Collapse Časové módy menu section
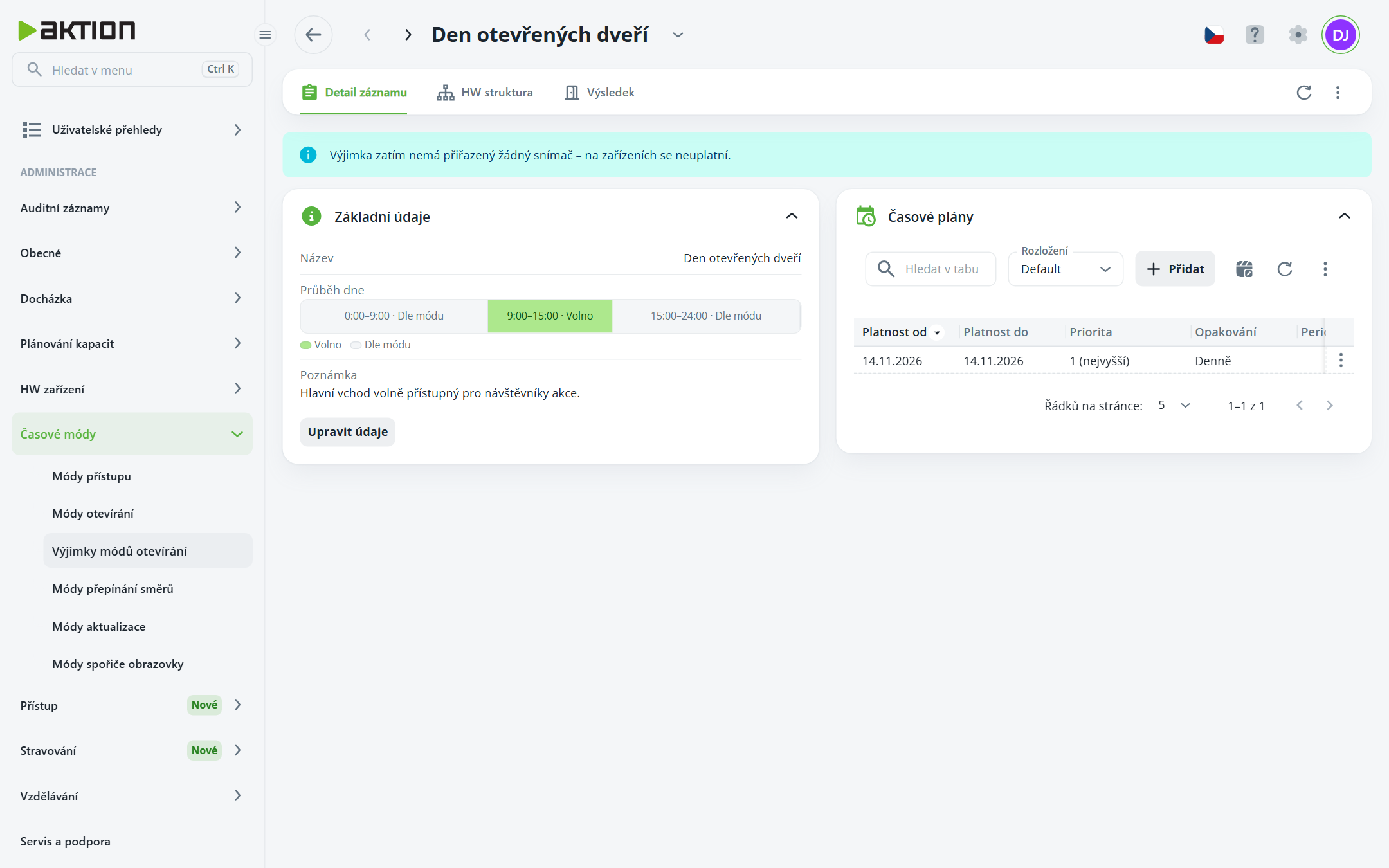 pos(132,434)
